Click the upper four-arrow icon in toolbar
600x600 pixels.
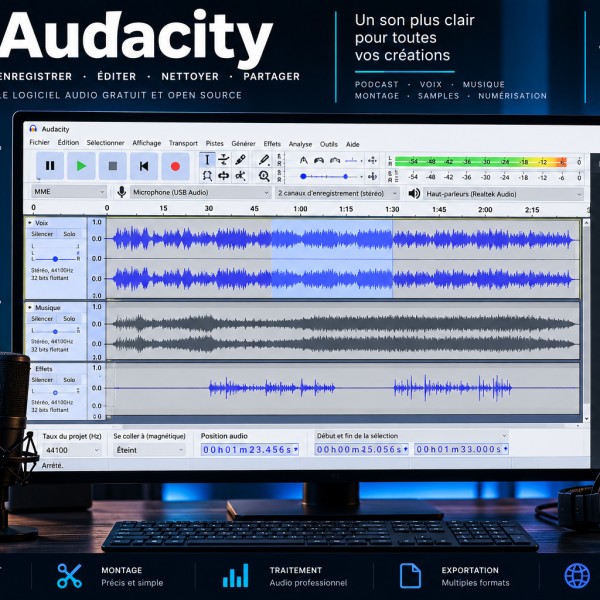[372, 161]
